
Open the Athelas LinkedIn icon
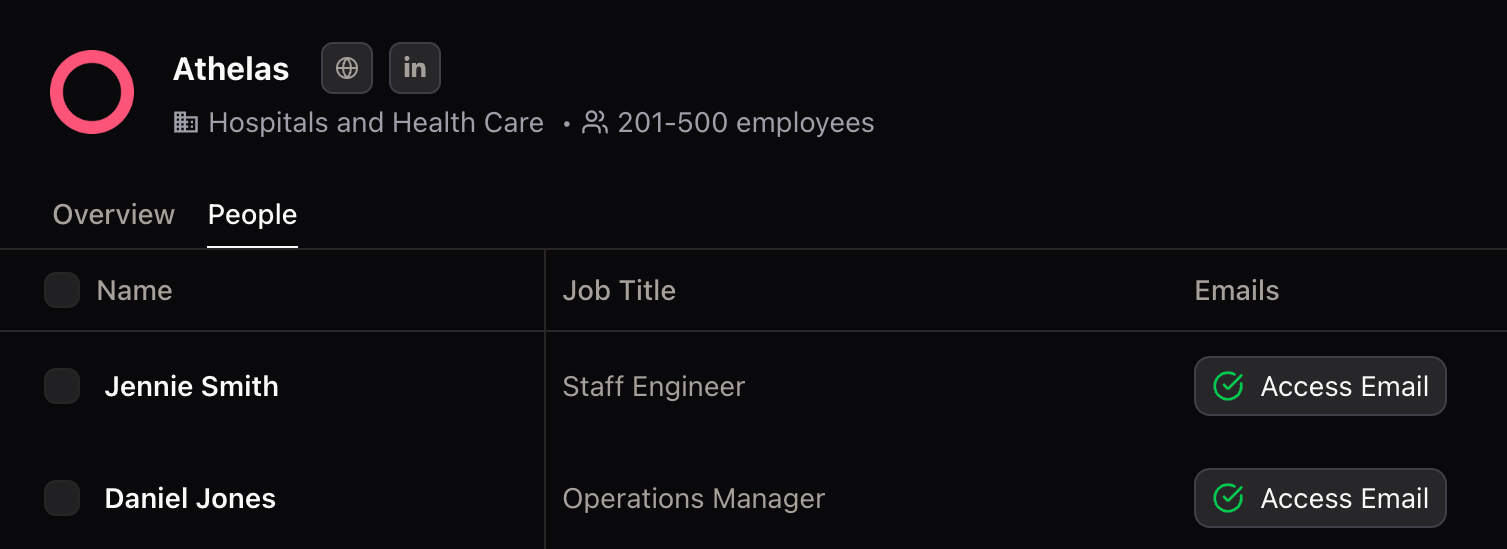(x=415, y=68)
